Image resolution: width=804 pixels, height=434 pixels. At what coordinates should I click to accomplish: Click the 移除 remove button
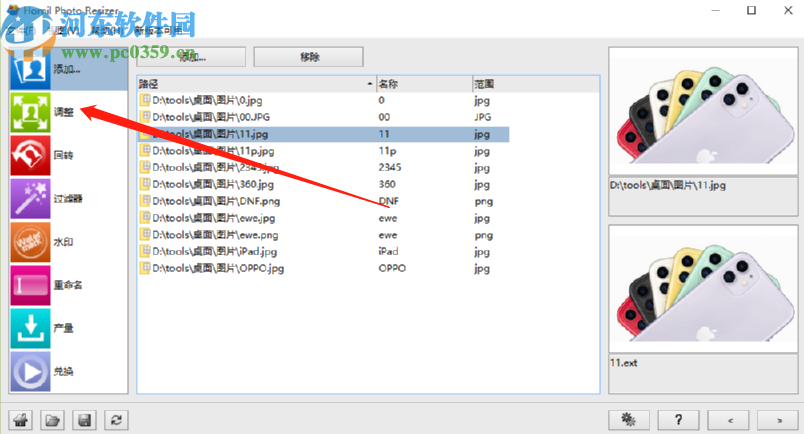(x=309, y=57)
